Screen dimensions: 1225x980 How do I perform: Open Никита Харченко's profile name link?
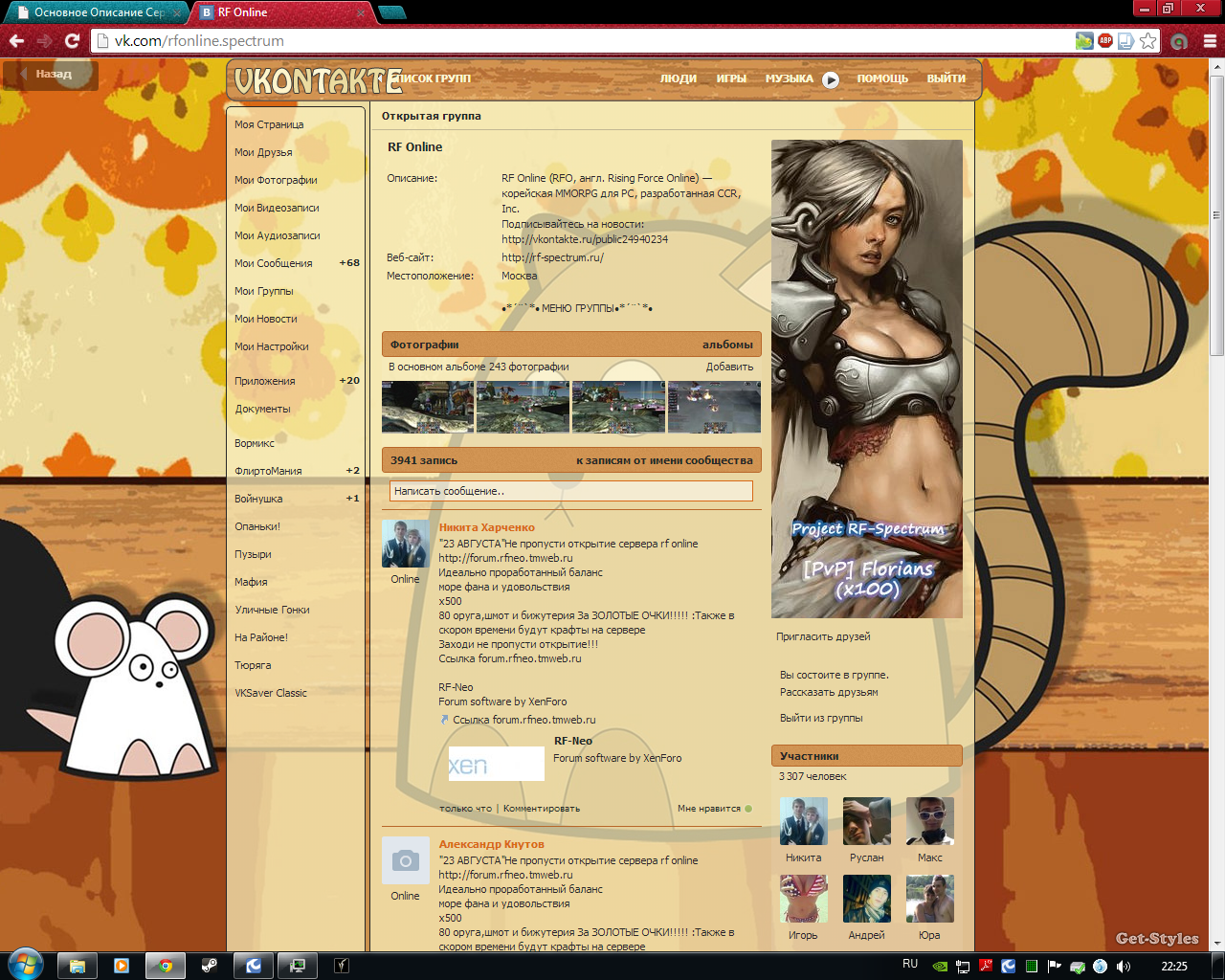point(487,527)
